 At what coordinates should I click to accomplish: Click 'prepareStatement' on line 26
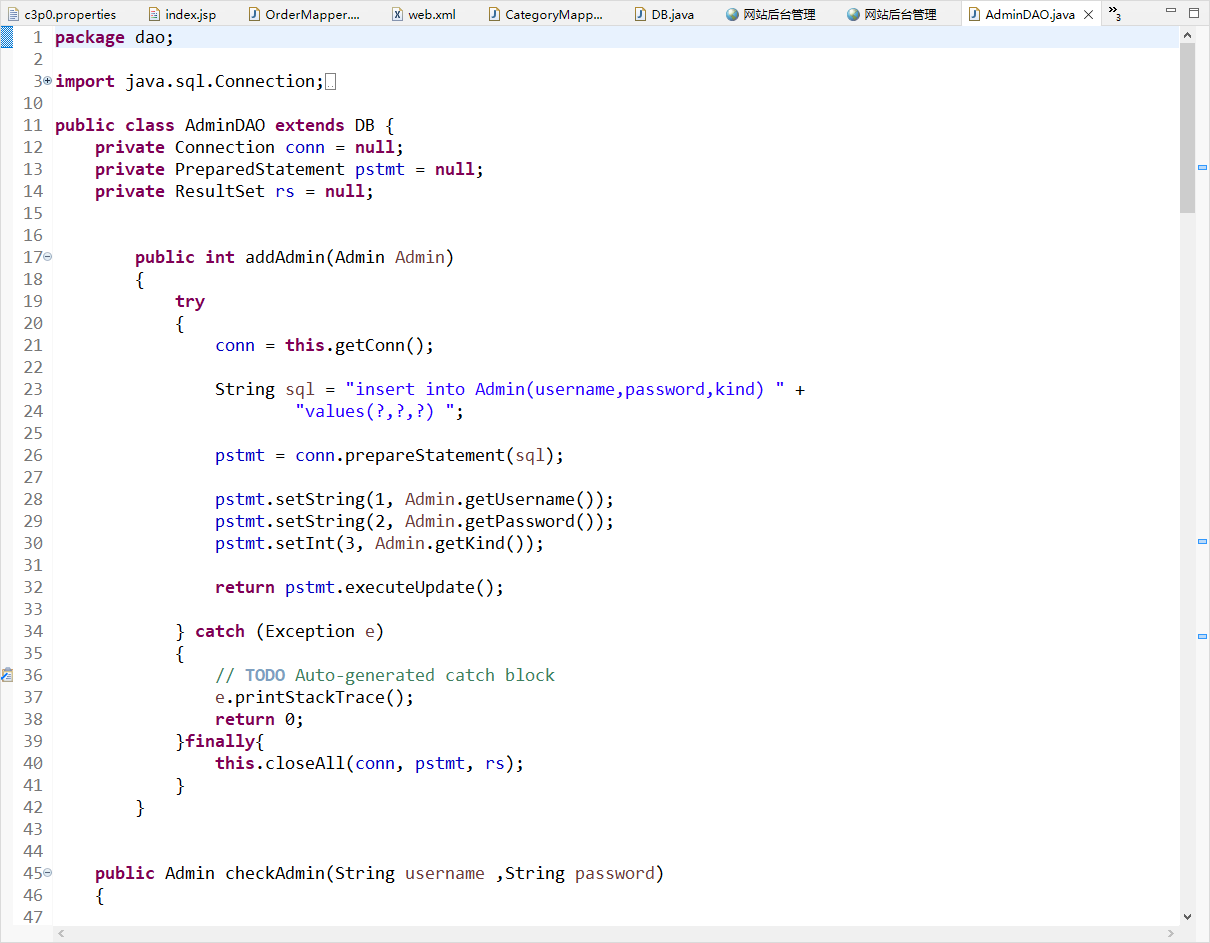tap(425, 455)
